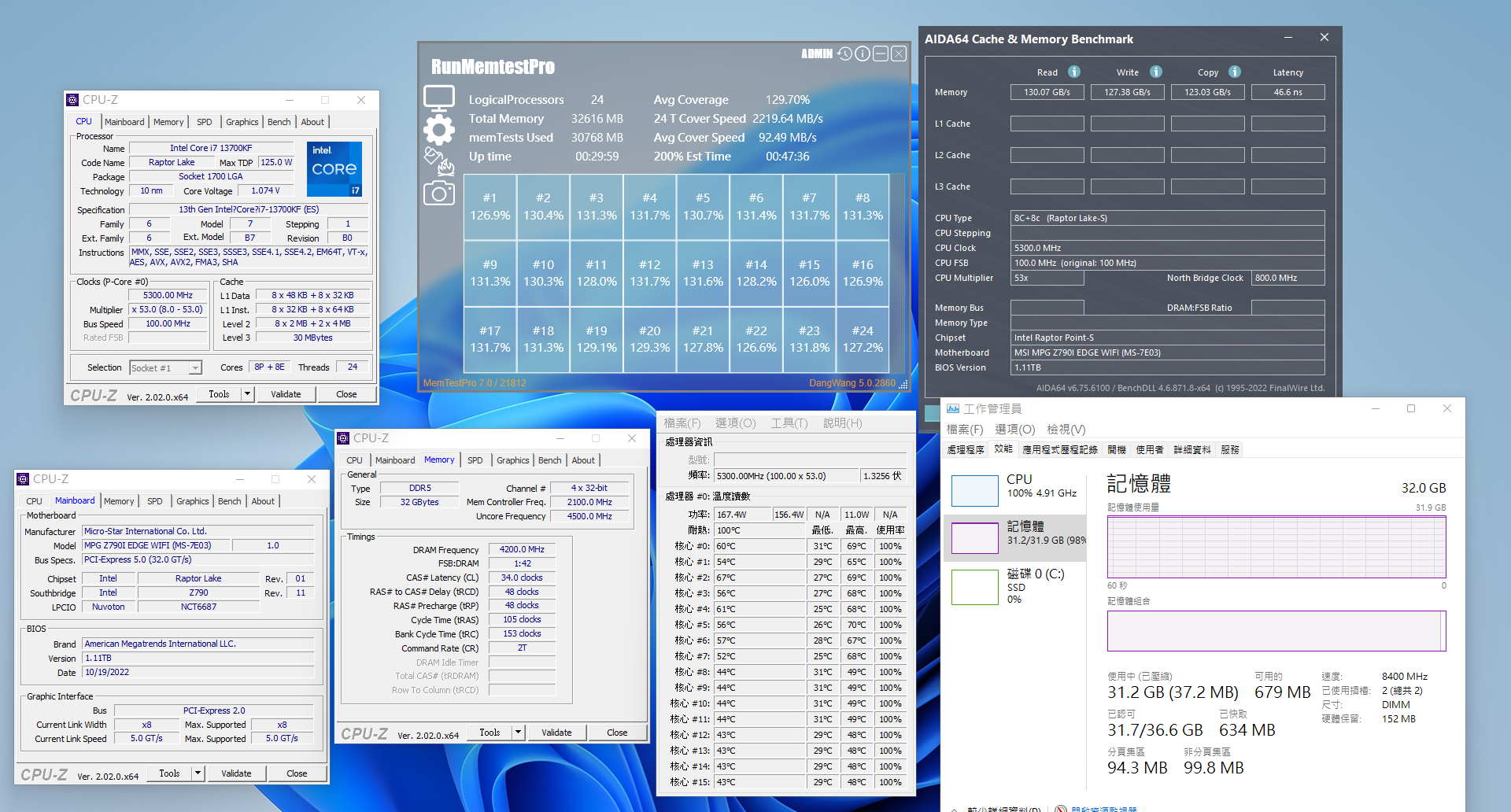1511x812 pixels.
Task: Click the '167.4W' power reading in temperature window
Action: click(743, 515)
